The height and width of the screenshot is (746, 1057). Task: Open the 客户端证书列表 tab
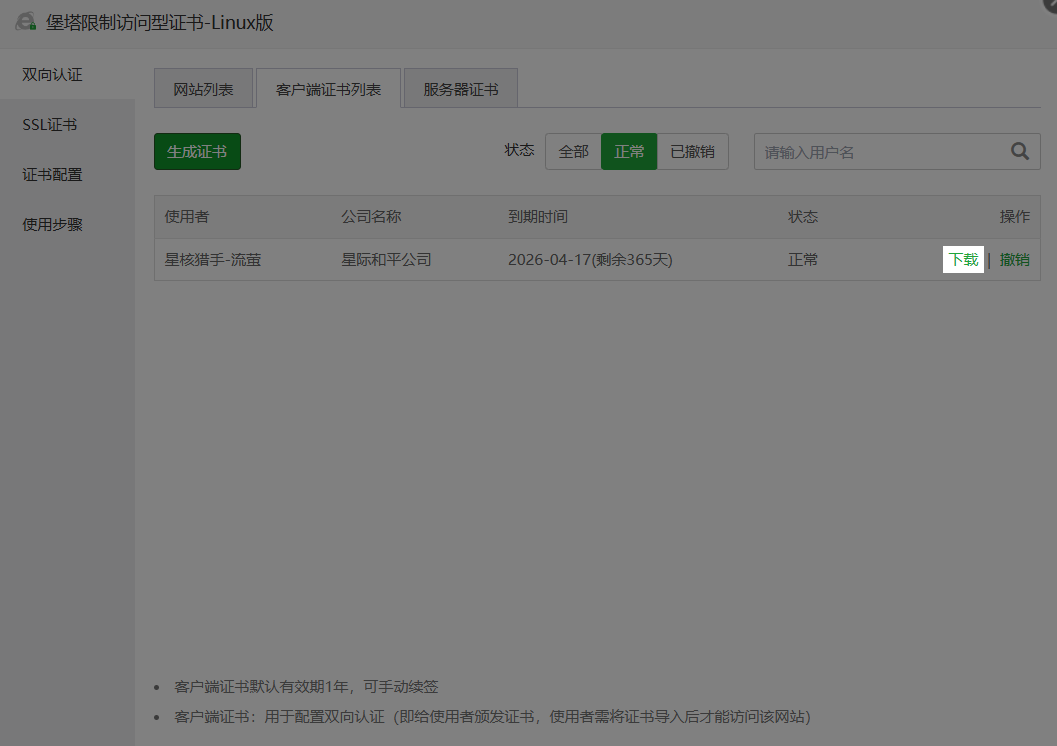point(328,88)
